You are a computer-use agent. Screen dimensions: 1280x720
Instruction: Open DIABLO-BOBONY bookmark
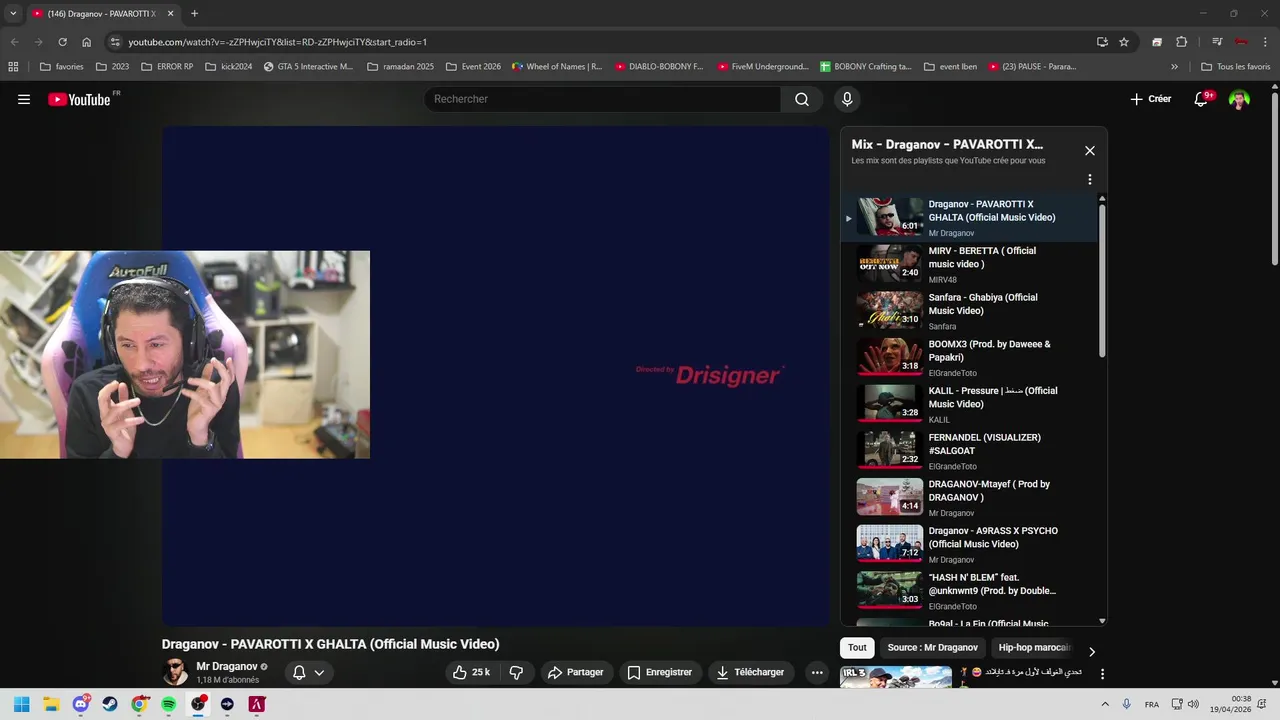659,67
